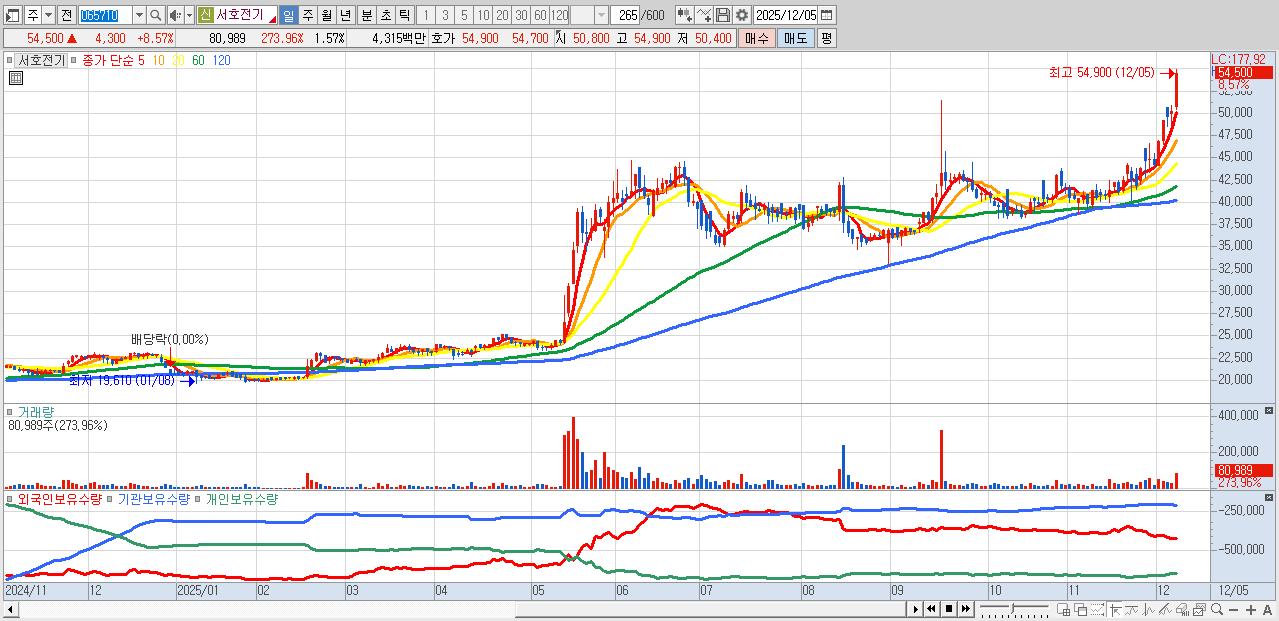Image resolution: width=1279 pixels, height=621 pixels.
Task: Click the rewind button in the replay controls
Action: pyautogui.click(x=932, y=609)
